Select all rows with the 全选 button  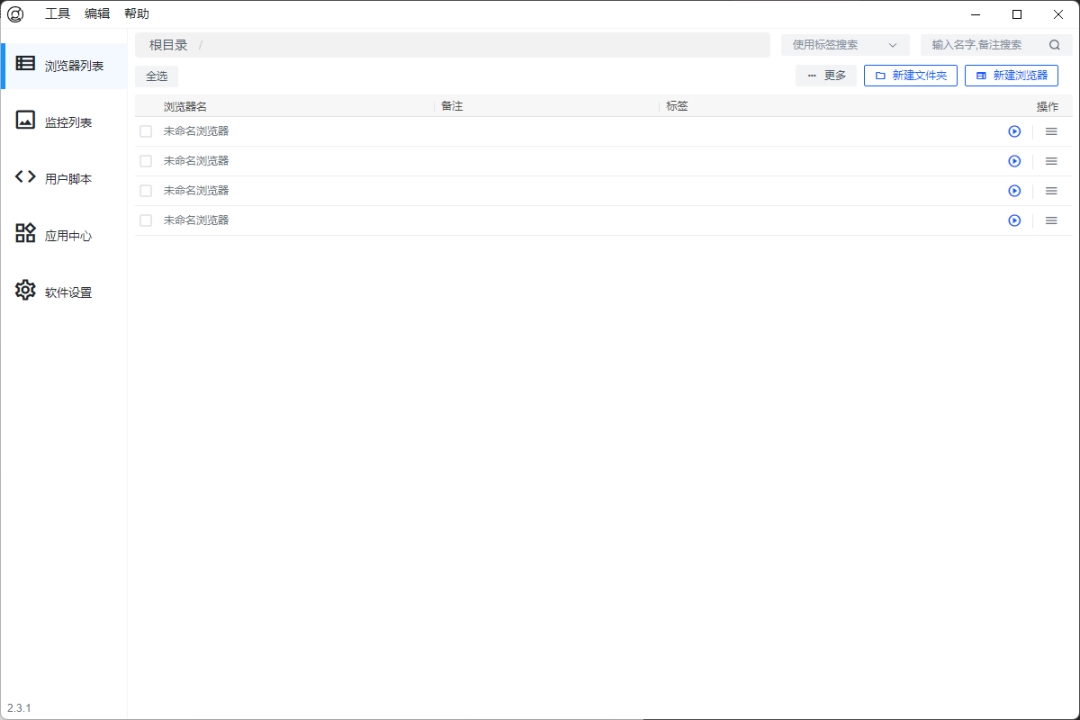tap(156, 75)
